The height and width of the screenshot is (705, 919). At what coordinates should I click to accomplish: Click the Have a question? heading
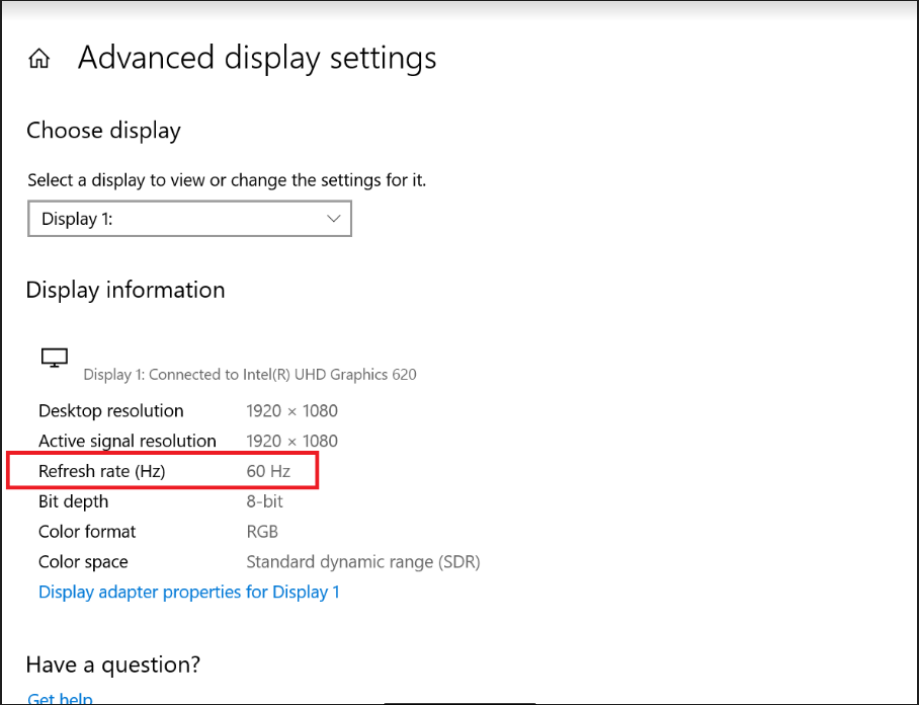[x=113, y=664]
